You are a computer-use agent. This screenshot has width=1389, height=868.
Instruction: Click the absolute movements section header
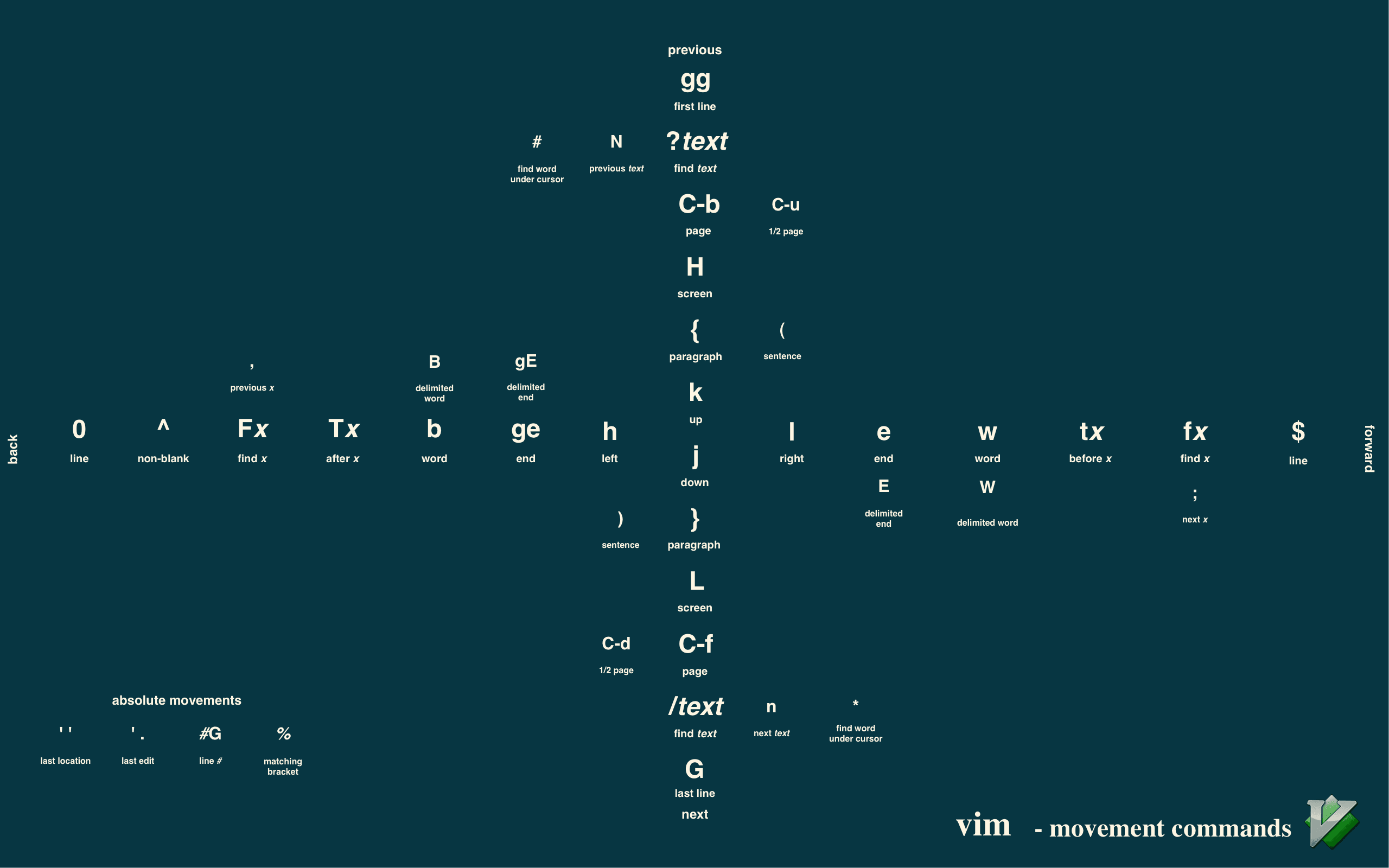pos(178,700)
